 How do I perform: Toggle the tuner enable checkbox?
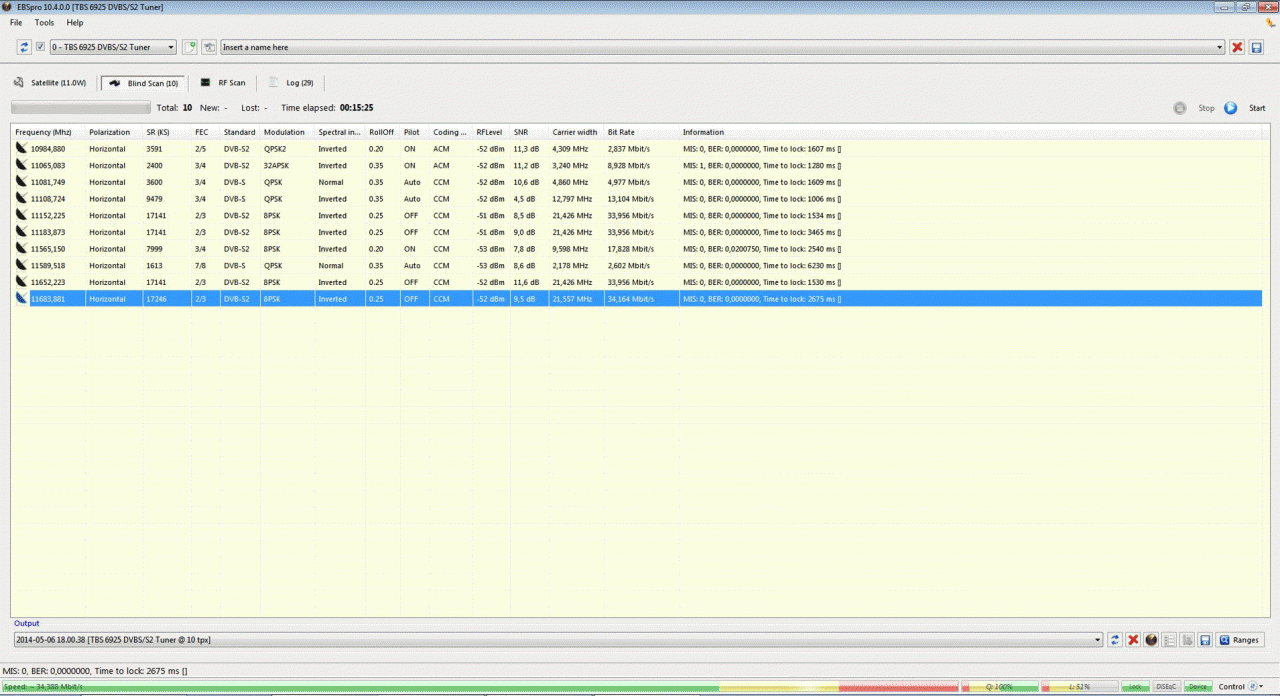(x=40, y=47)
